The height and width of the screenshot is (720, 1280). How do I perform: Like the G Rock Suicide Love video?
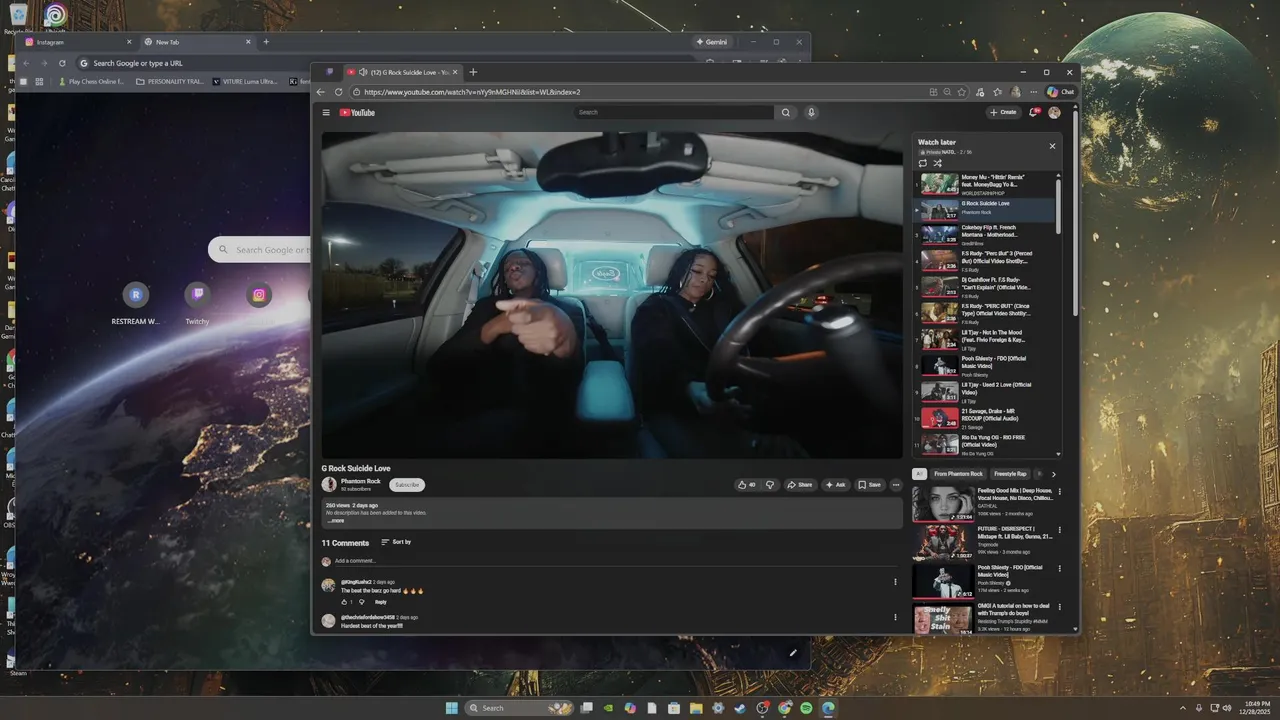746,484
